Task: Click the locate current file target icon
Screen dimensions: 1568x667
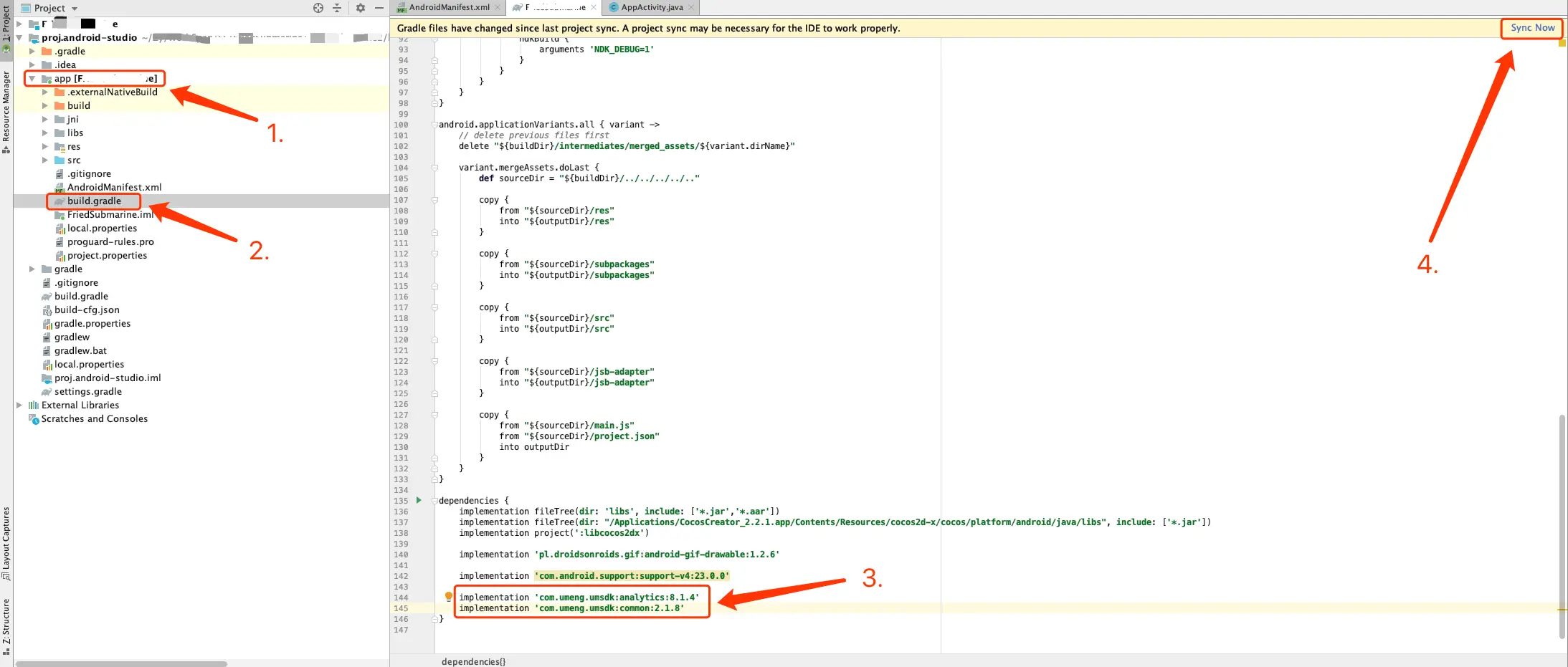Action: click(x=318, y=8)
